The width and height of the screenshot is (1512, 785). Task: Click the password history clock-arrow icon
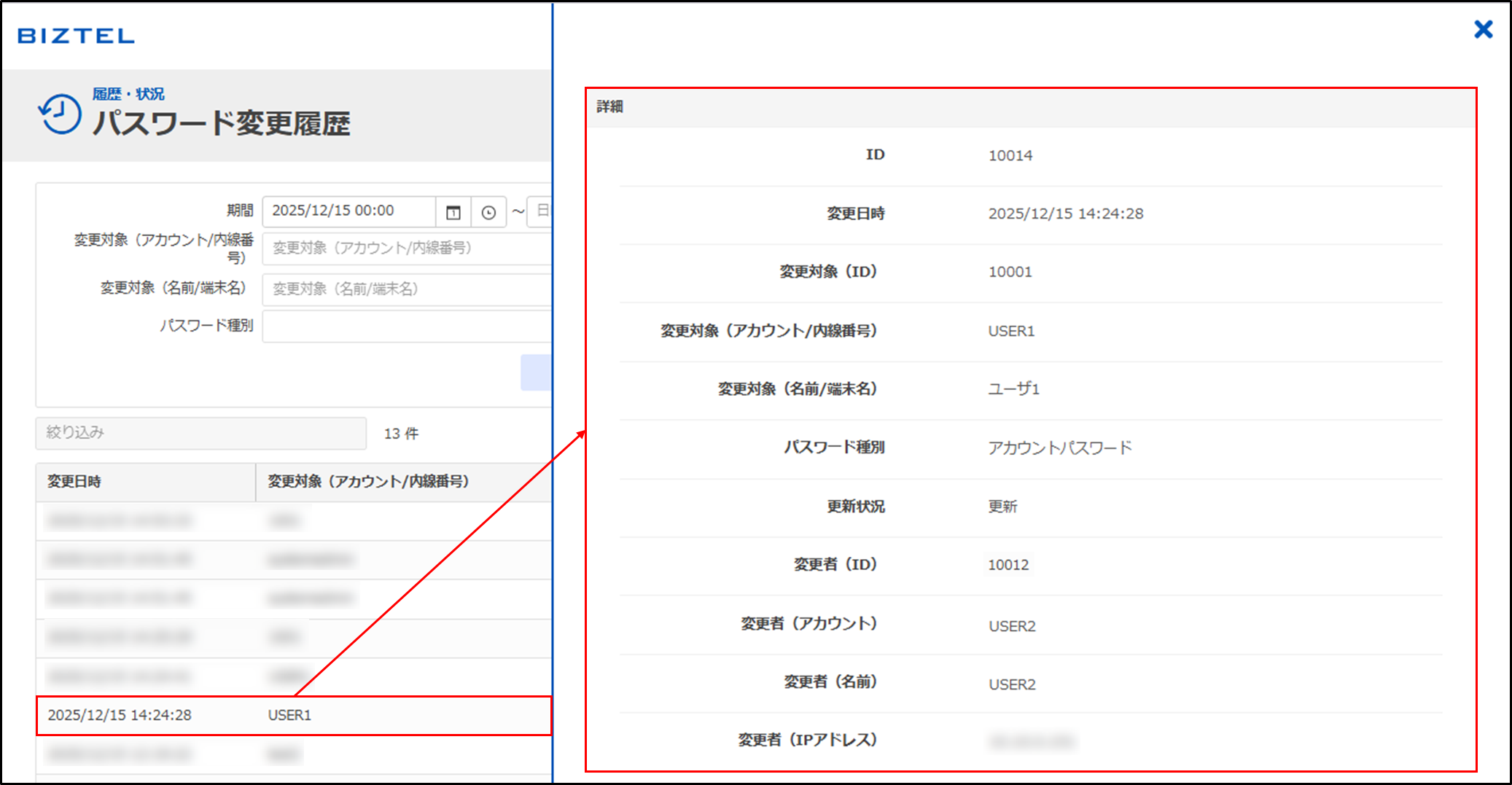pyautogui.click(x=60, y=114)
